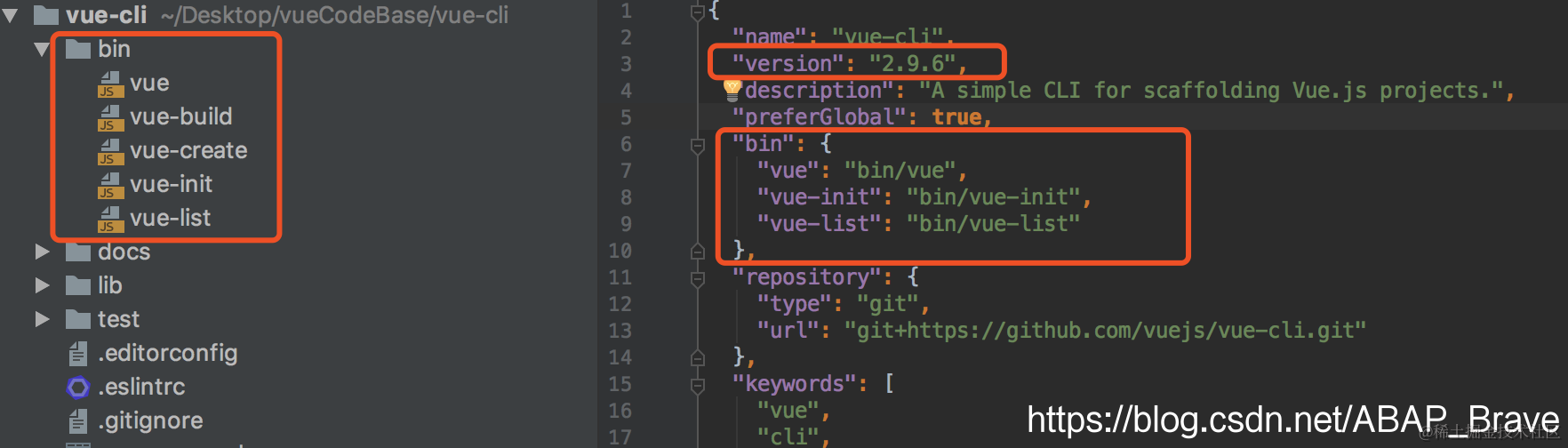
Task: Select the vue-cli project root label
Action: click(107, 16)
